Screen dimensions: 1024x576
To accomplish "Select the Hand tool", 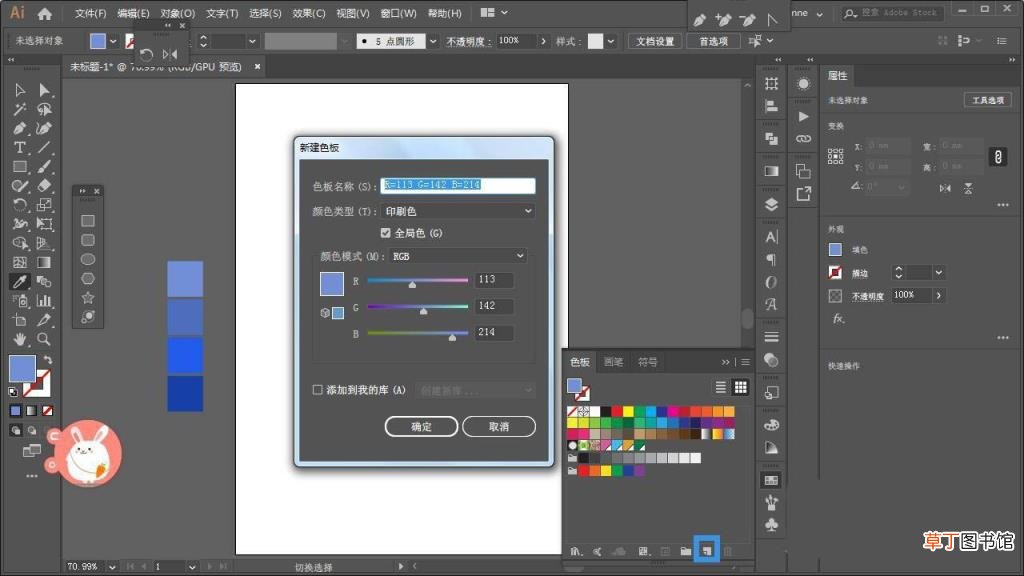I will tap(20, 339).
